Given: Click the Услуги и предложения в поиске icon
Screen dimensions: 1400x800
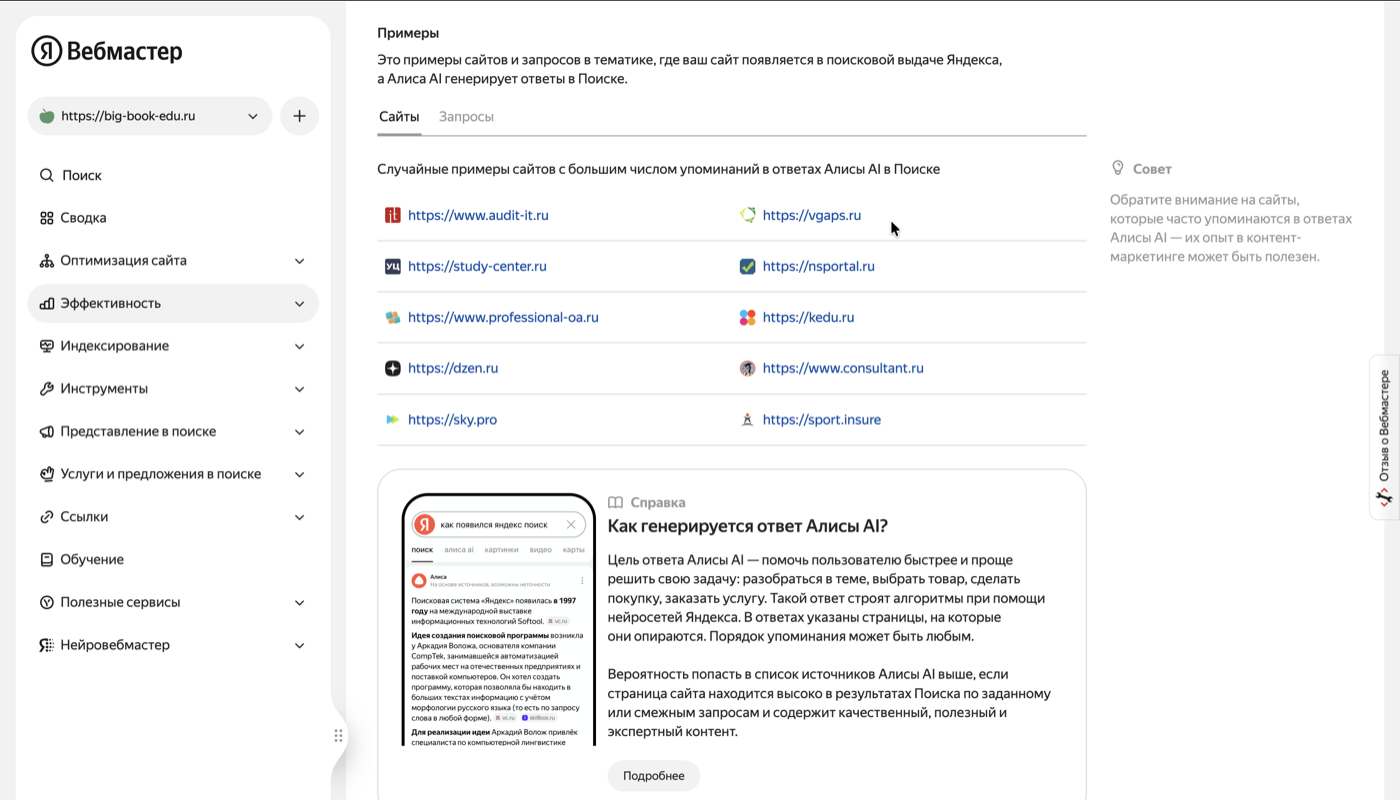Looking at the screenshot, I should [x=46, y=474].
